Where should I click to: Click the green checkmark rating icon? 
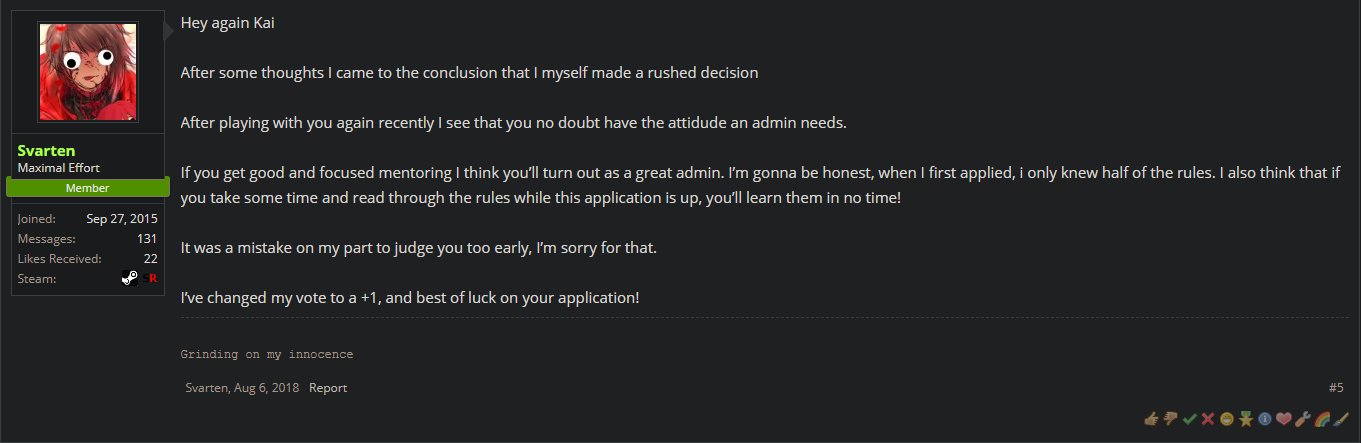[x=1188, y=418]
